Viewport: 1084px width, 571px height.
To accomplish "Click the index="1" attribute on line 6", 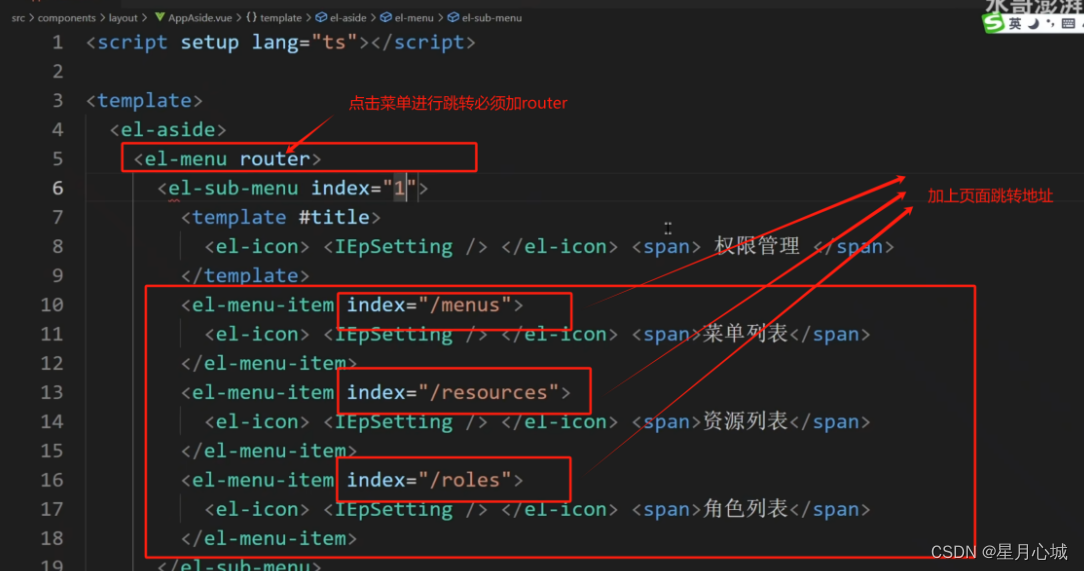I will 364,188.
